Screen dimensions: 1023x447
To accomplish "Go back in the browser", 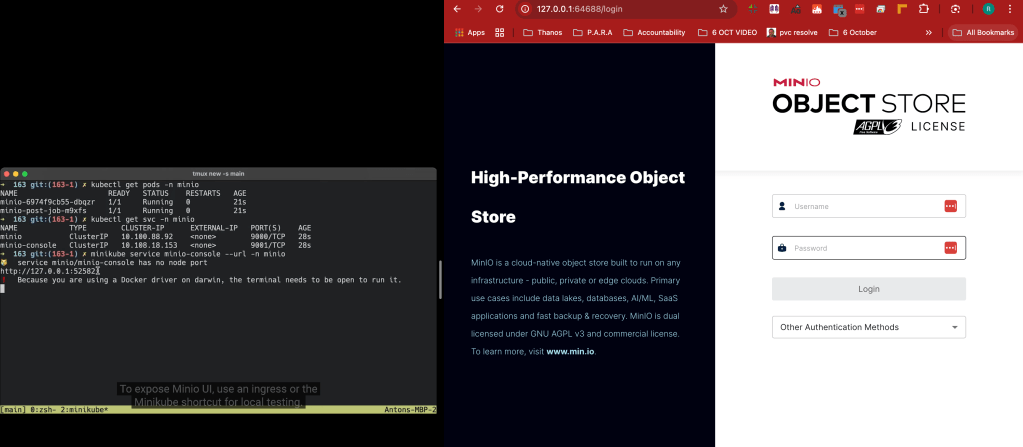I will point(457,8).
